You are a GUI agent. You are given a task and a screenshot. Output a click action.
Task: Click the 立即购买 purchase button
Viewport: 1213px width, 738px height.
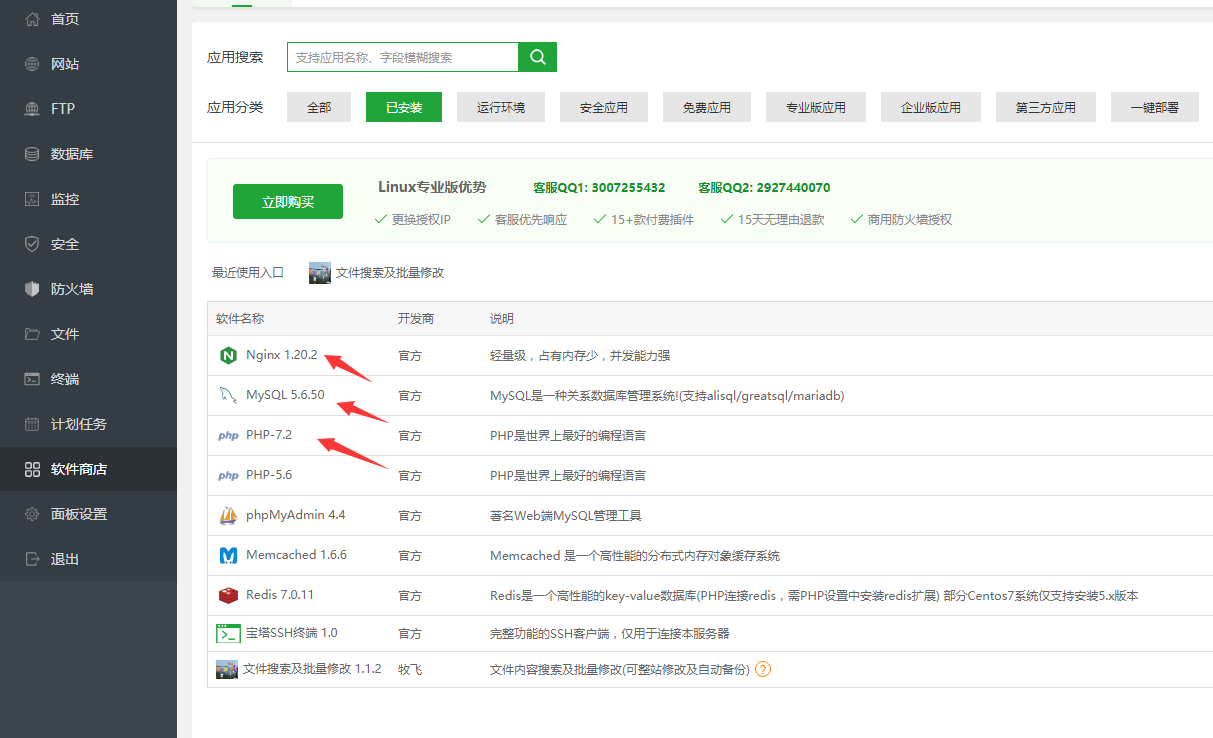click(288, 201)
